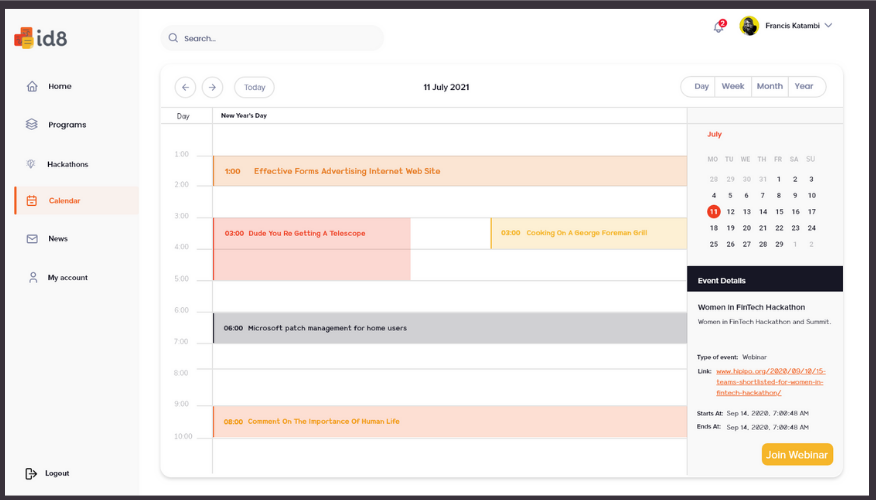Click the Today button
The image size is (876, 500).
click(254, 87)
